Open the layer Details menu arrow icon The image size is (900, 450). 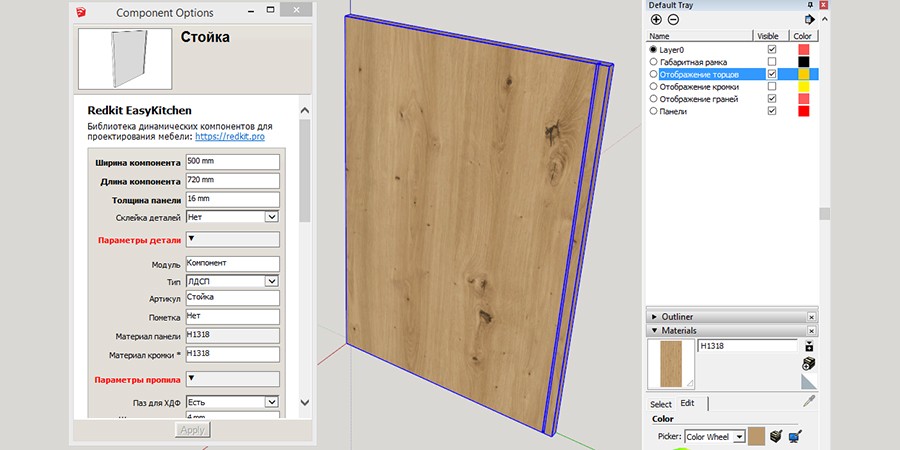809,19
